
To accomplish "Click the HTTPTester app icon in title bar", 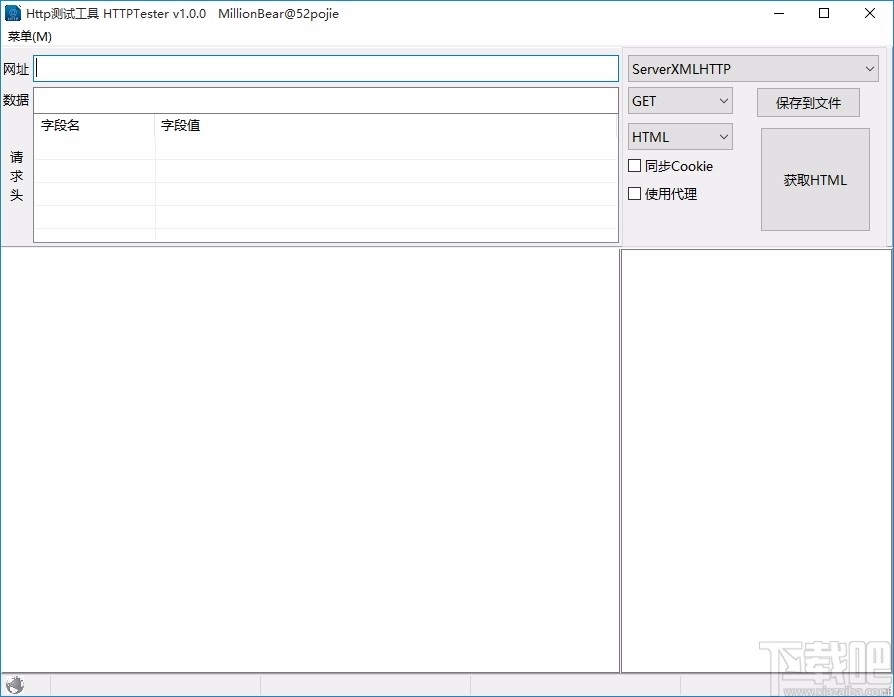I will [12, 13].
